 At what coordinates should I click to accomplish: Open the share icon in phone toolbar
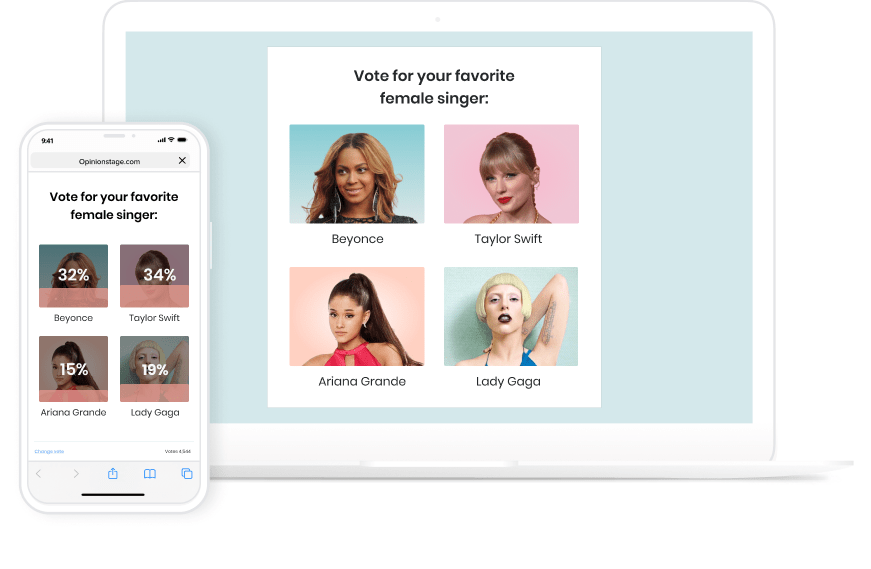(113, 474)
